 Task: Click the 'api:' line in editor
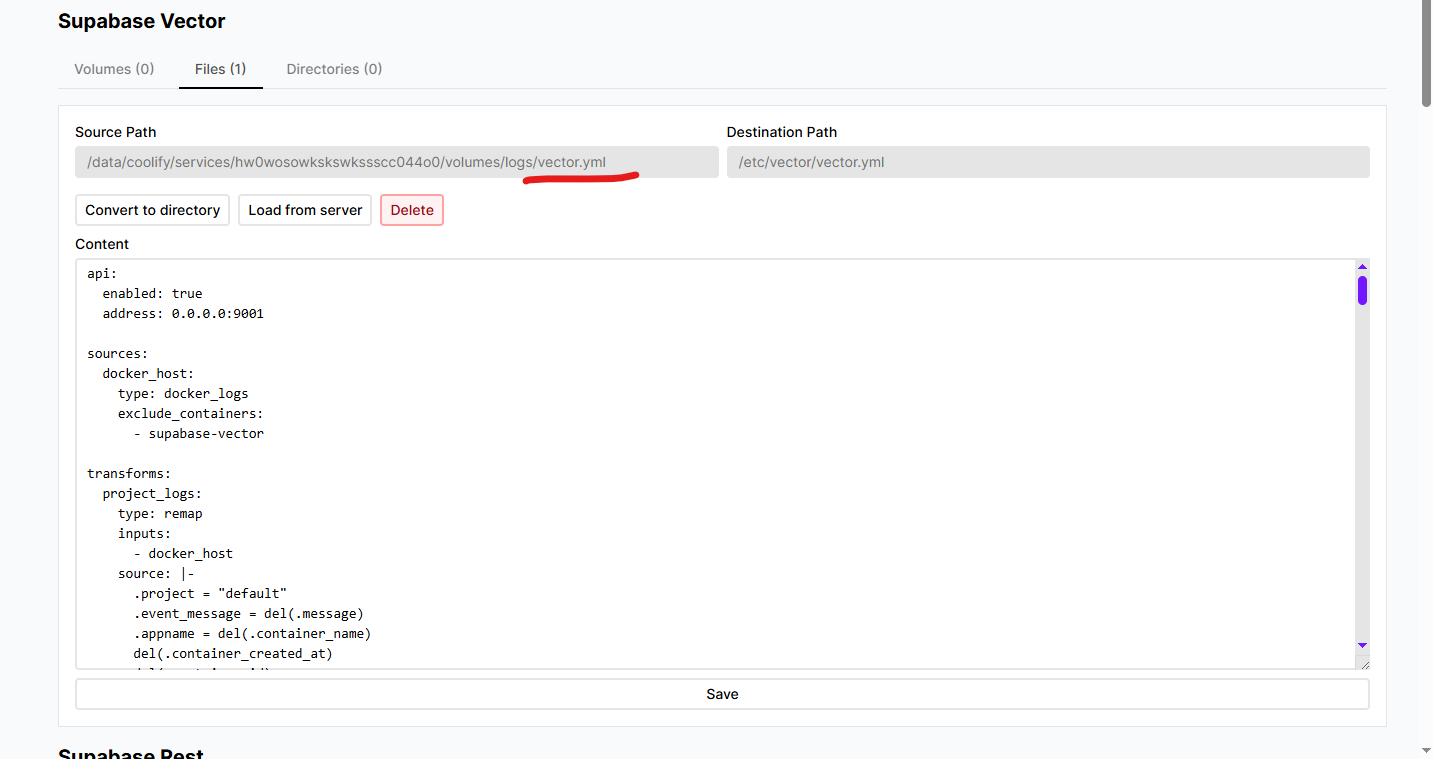point(102,274)
